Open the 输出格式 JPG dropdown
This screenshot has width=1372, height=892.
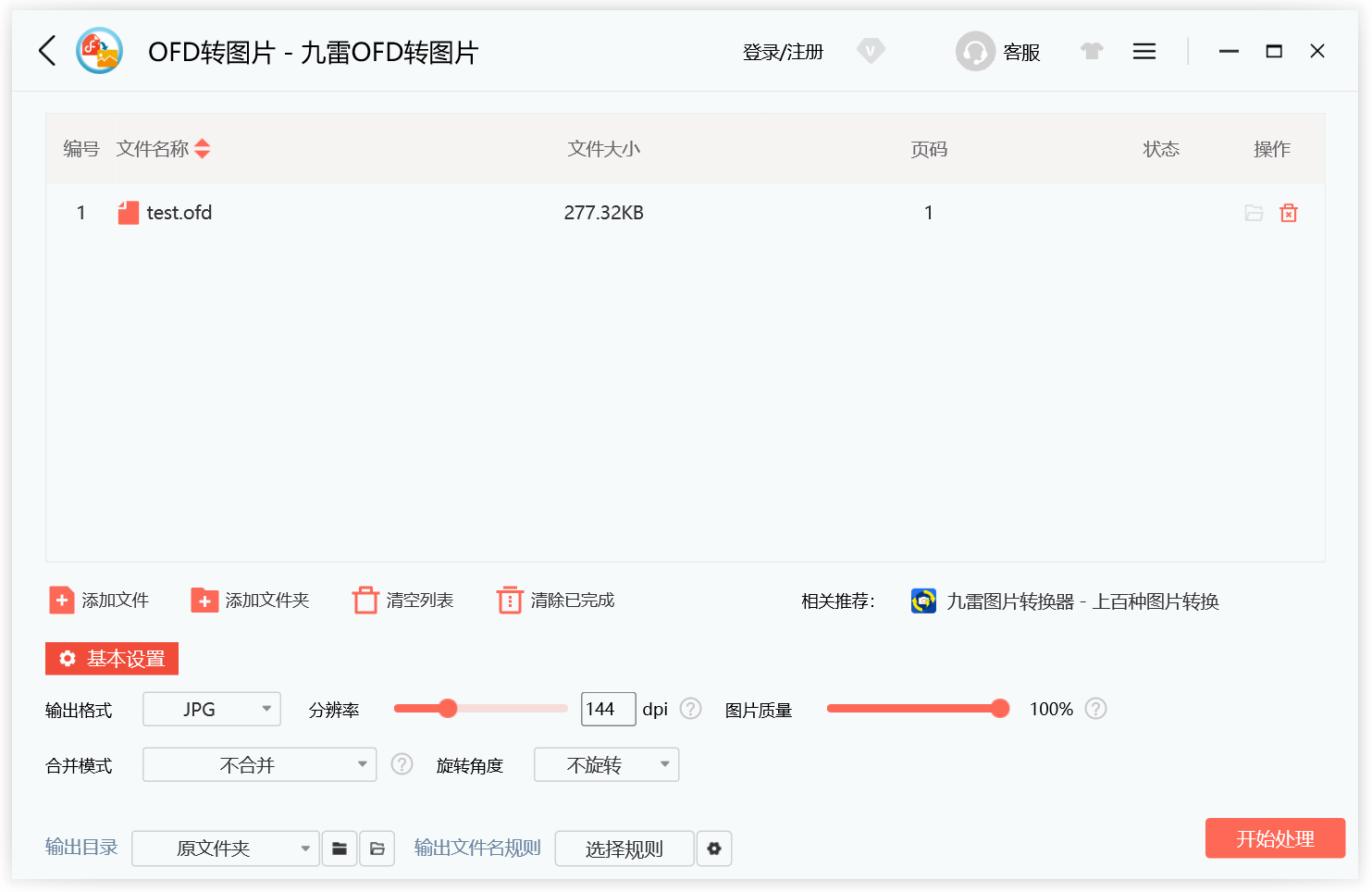212,710
